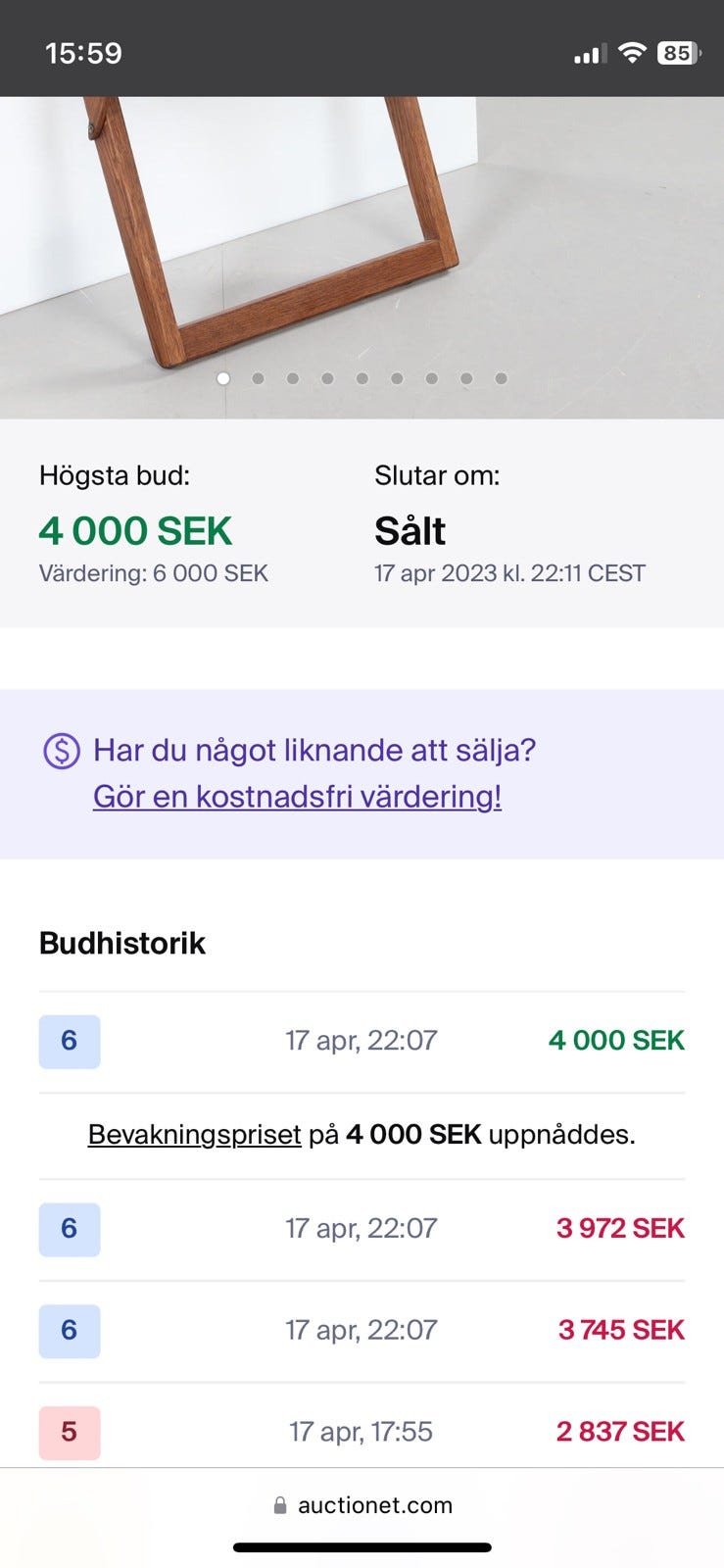Select the 3 745 SEK bid row
724x1568 pixels.
(x=362, y=1330)
